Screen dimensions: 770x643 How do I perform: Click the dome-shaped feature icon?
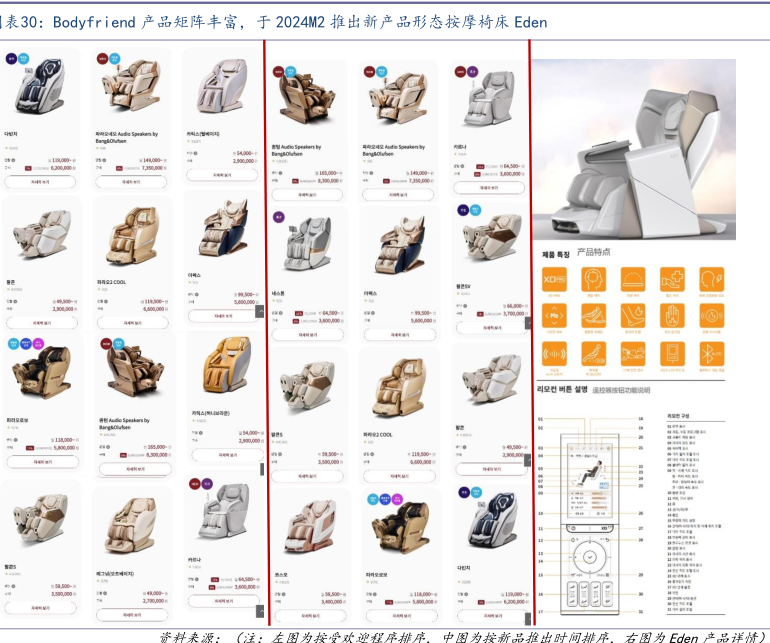click(632, 280)
